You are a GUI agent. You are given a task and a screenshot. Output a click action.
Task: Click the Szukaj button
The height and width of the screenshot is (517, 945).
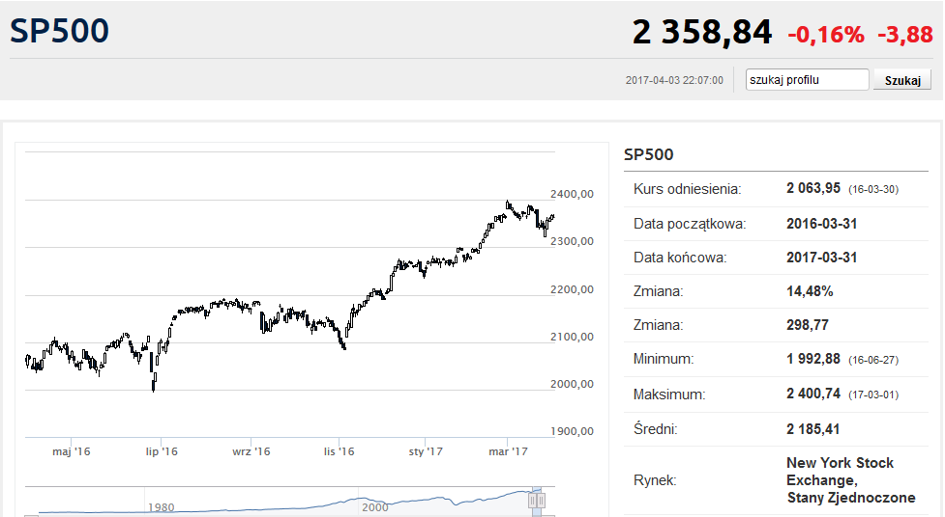[x=902, y=80]
